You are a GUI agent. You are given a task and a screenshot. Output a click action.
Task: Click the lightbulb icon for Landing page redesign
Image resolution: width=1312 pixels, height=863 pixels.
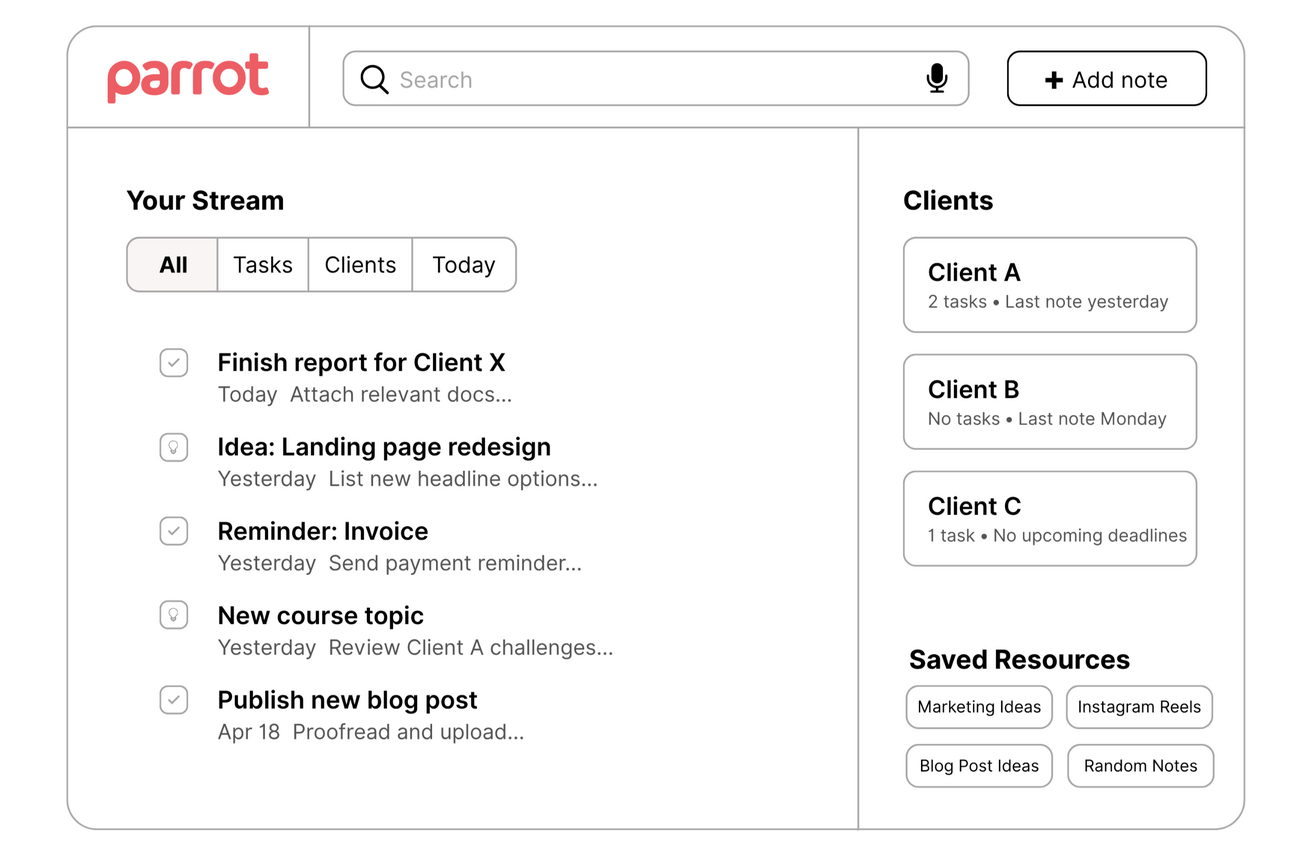pos(174,447)
